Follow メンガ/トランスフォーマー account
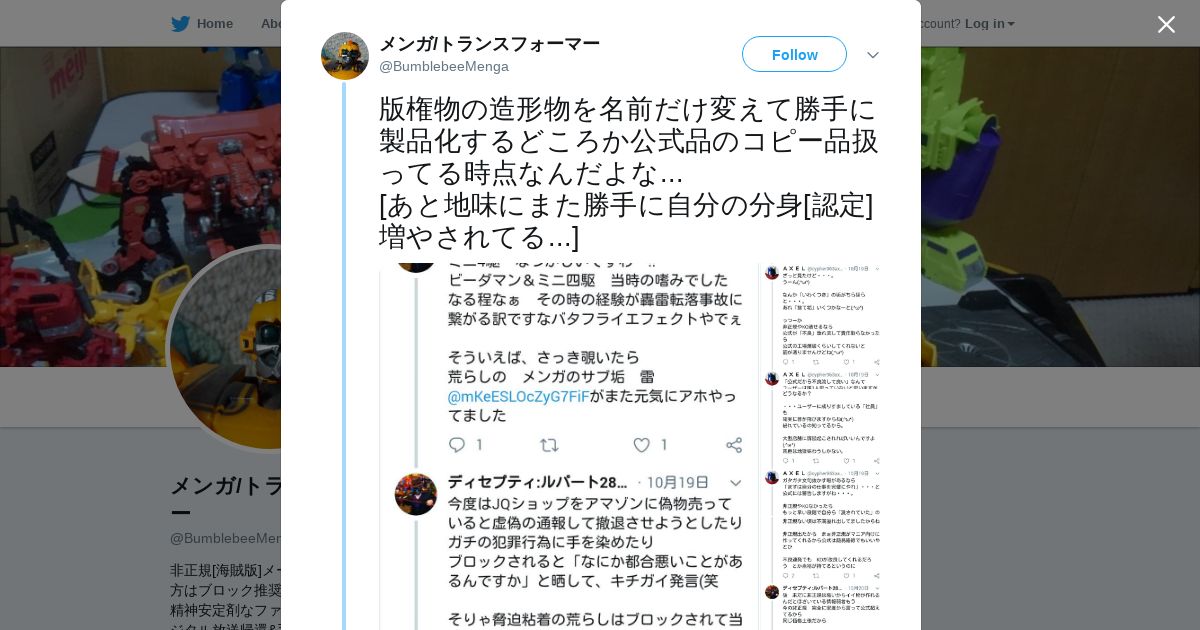Screen dimensions: 1200x630 pyautogui.click(x=794, y=54)
